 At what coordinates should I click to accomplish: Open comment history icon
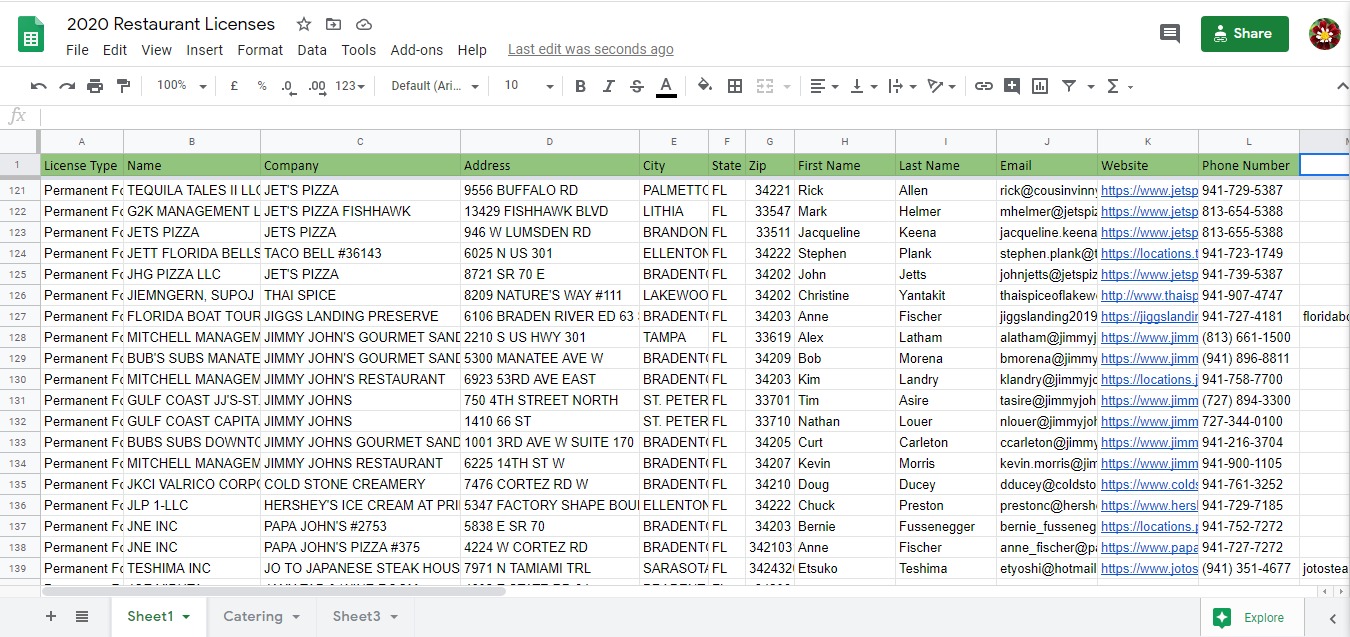pos(1170,34)
